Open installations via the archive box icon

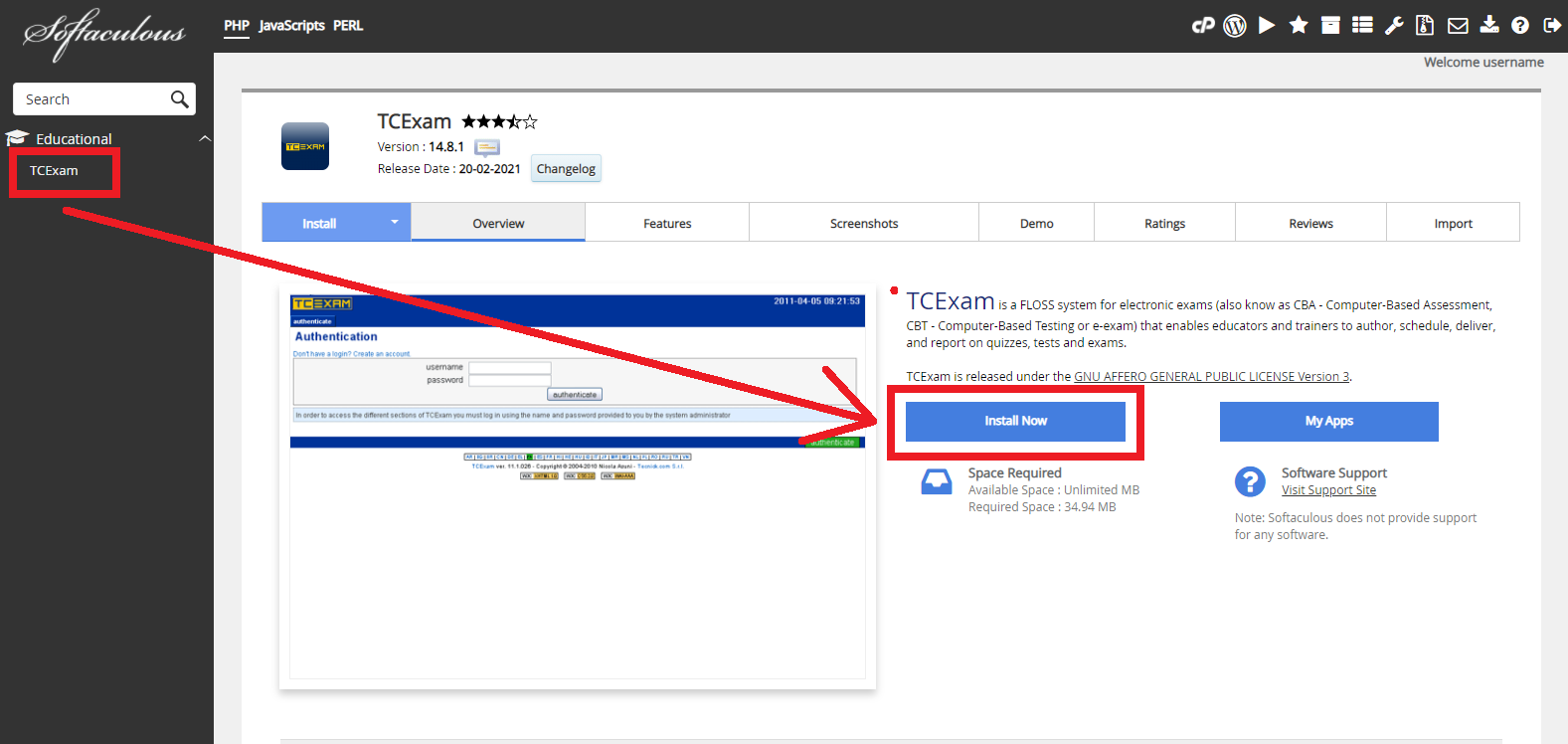click(1330, 26)
